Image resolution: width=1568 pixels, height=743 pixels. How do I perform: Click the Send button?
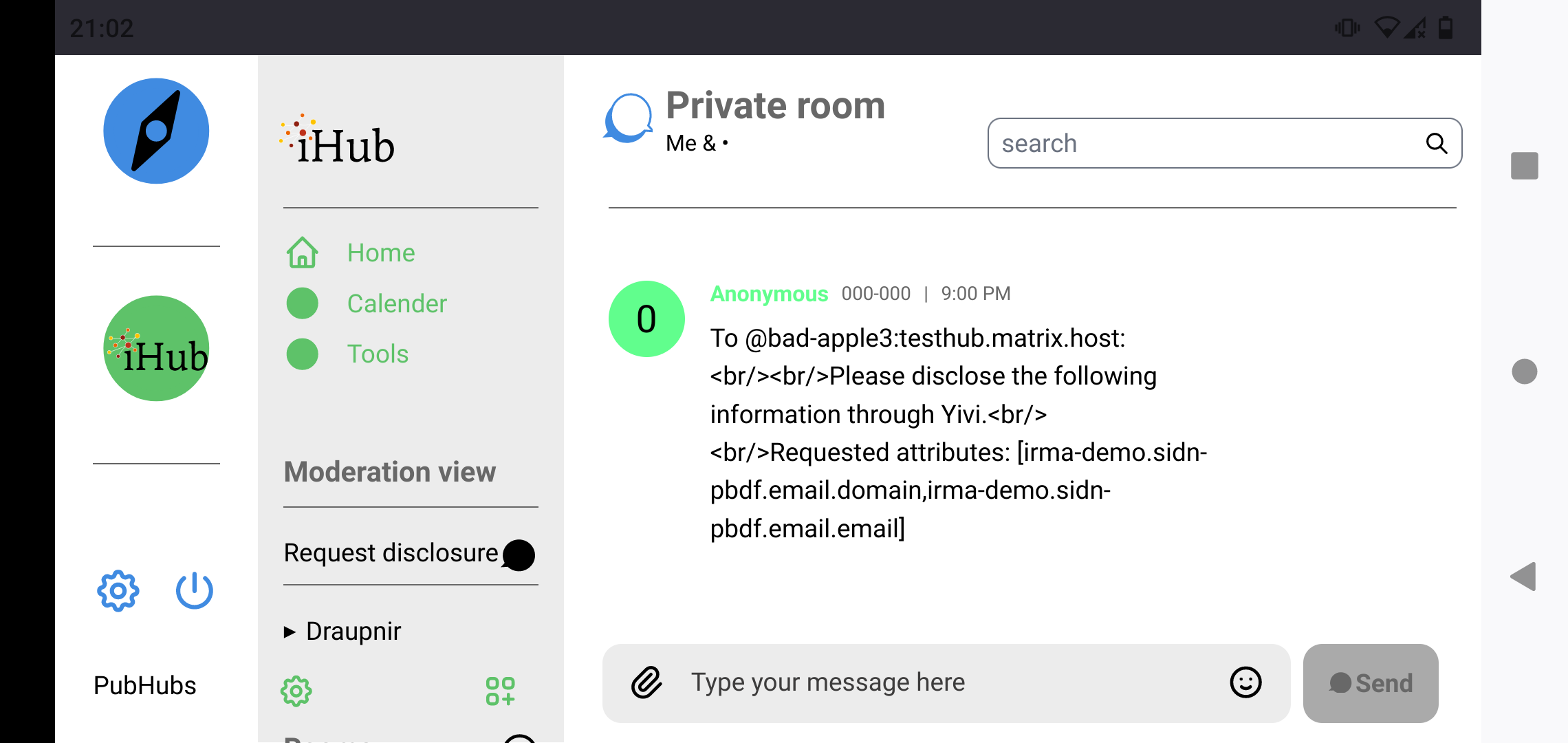click(x=1371, y=683)
